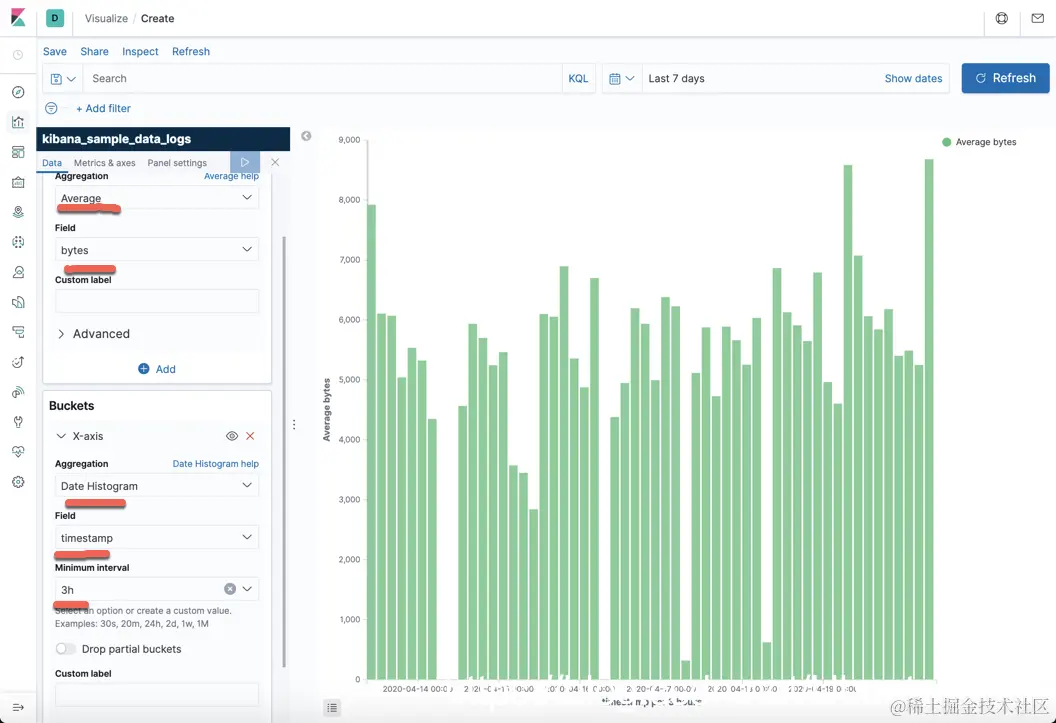
Task: Open the Minimum interval dropdown arrow
Action: [x=247, y=589]
